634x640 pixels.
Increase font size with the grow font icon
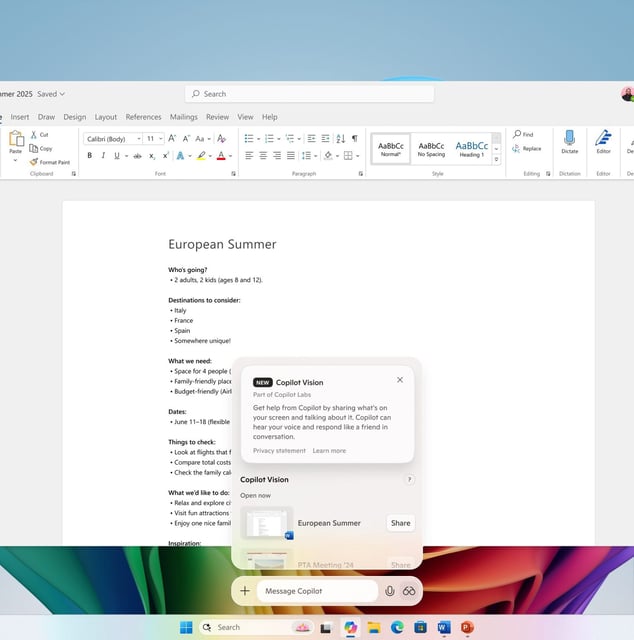click(172, 139)
